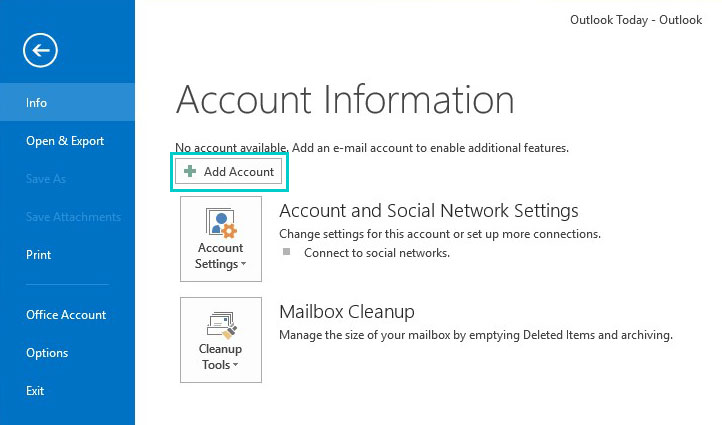The image size is (722, 425).
Task: Click the back arrow circle icon
Action: click(x=41, y=50)
